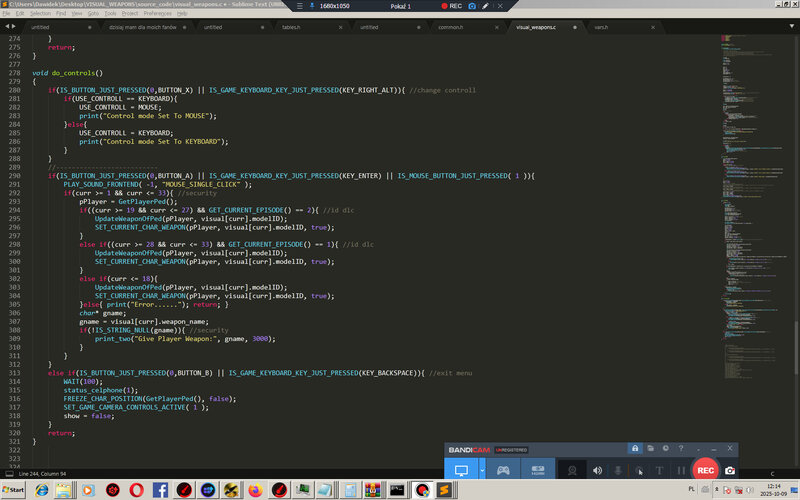The width and height of the screenshot is (800, 500).
Task: Click the Bandicam lock icon
Action: pyautogui.click(x=634, y=448)
